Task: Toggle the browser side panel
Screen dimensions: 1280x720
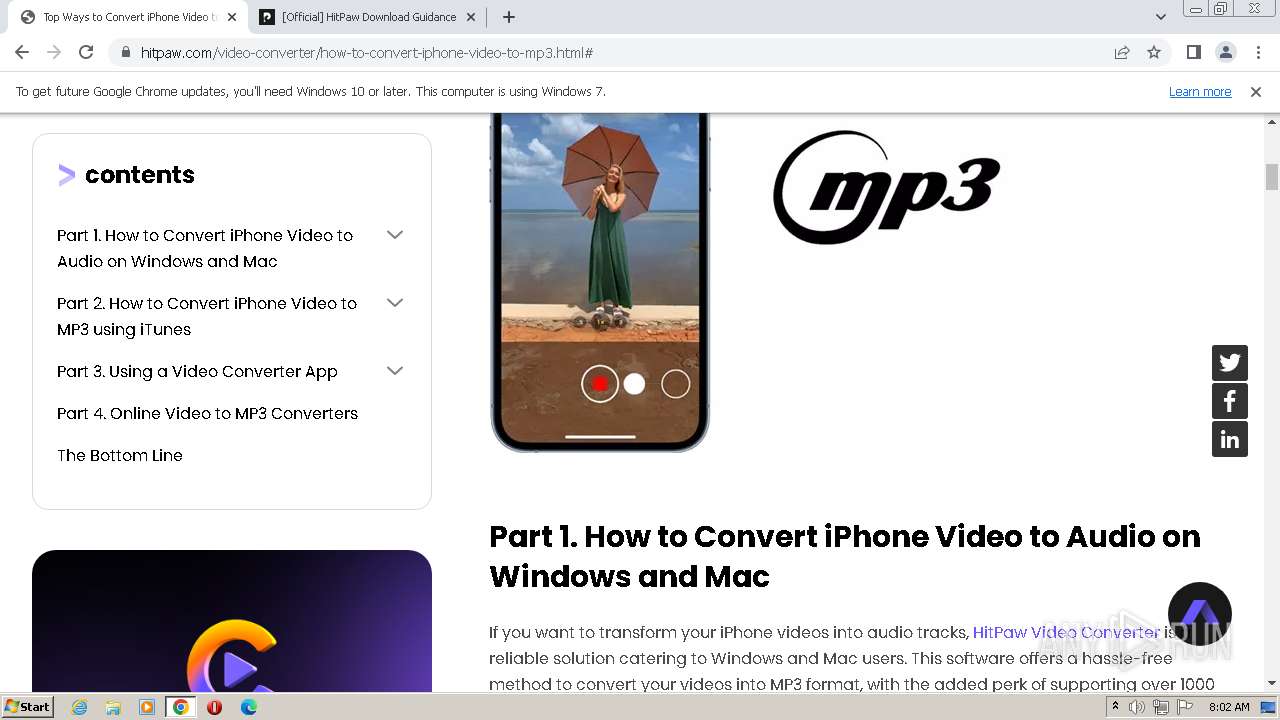Action: pos(1193,52)
